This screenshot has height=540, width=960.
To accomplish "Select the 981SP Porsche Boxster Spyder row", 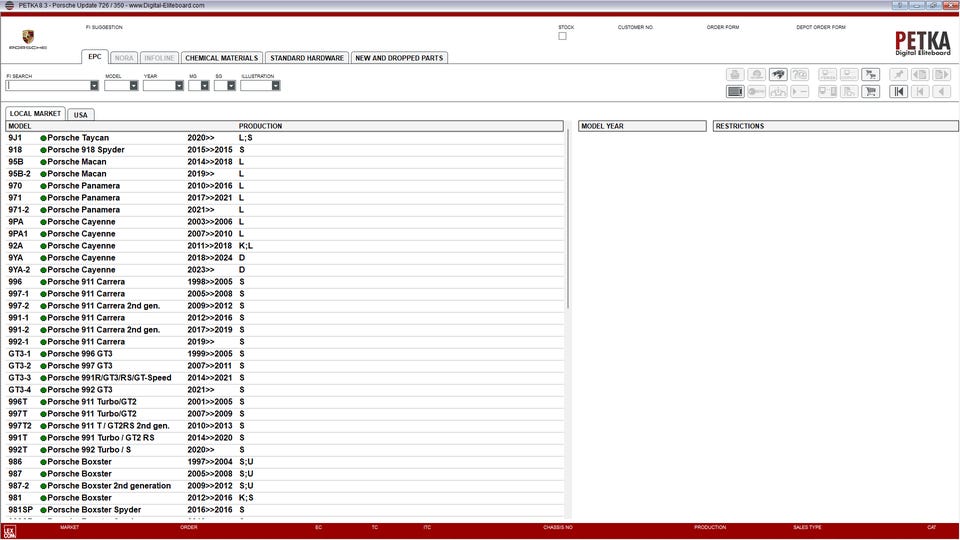I will [285, 510].
